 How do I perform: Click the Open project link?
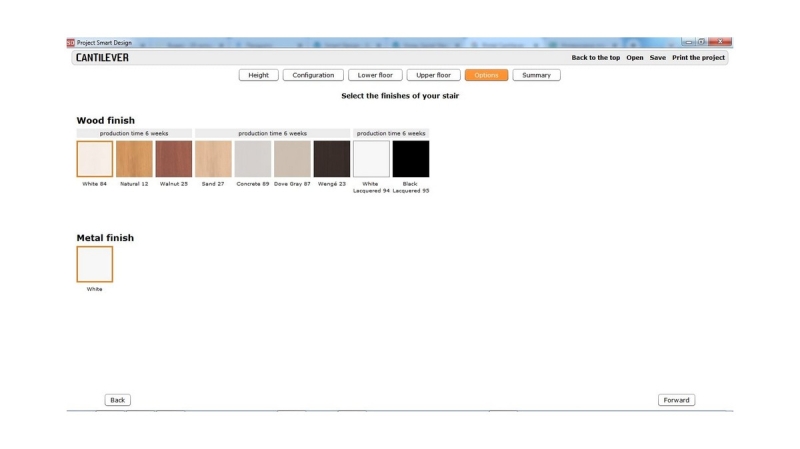click(x=635, y=58)
